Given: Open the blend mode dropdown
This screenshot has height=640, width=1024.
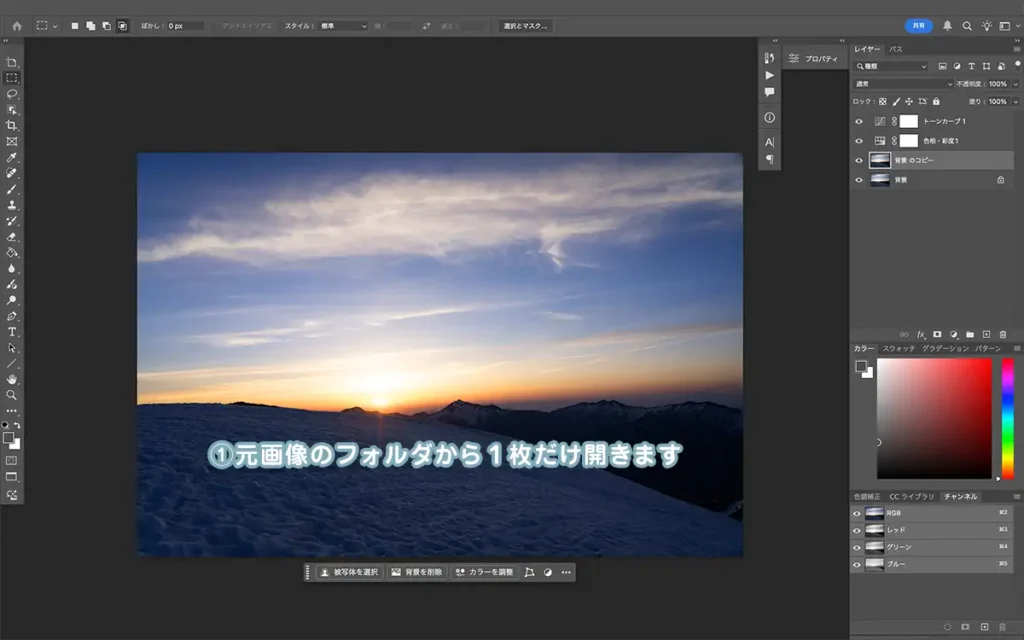Looking at the screenshot, I should point(900,84).
